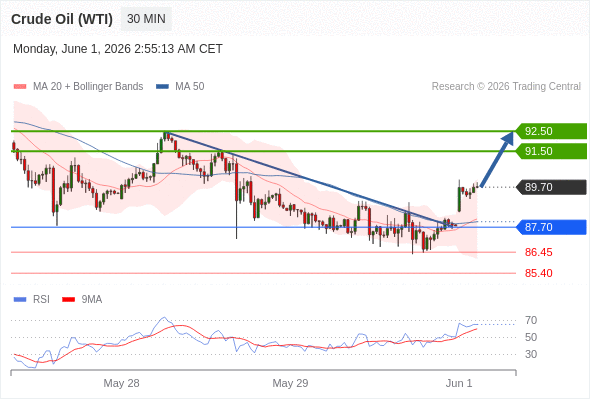Click the MA 20 Bollinger Bands legend swatch
This screenshot has width=590, height=400.
click(x=20, y=87)
